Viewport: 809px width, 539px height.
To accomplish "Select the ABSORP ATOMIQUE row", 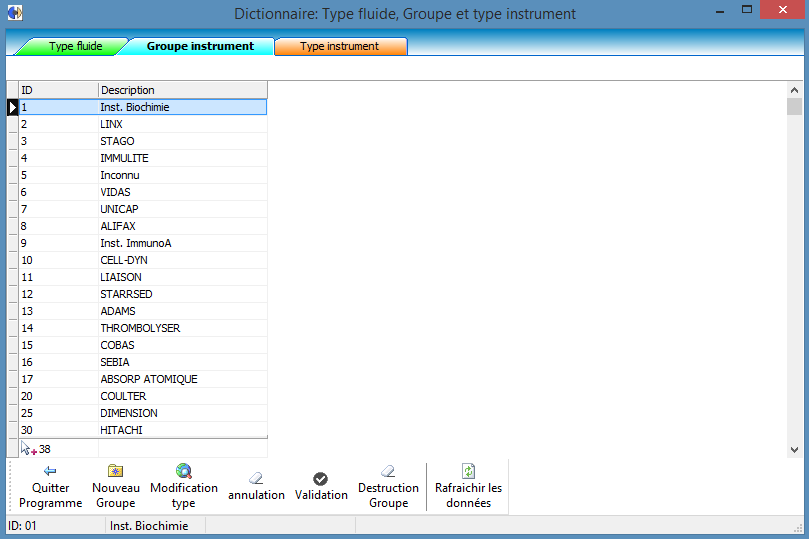I will [143, 380].
